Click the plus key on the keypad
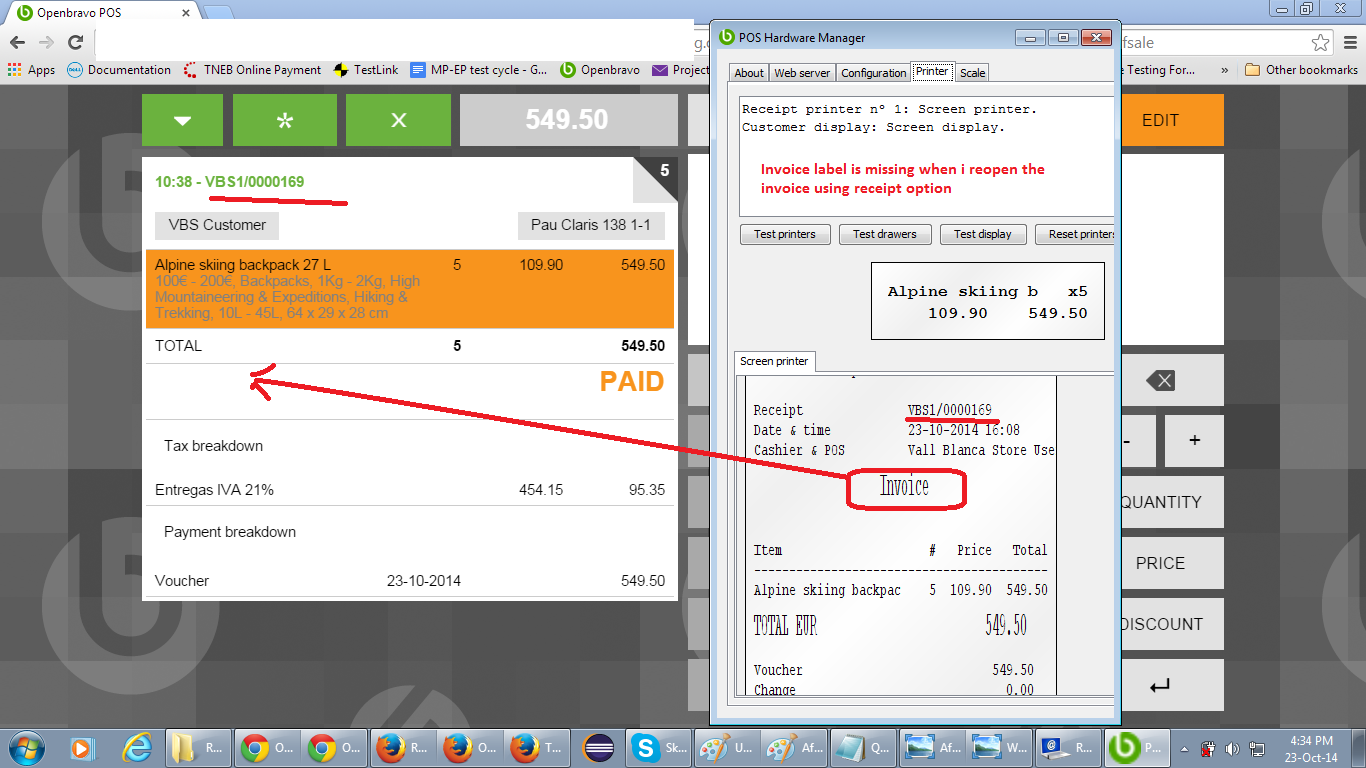Image resolution: width=1366 pixels, height=768 pixels. coord(1194,441)
